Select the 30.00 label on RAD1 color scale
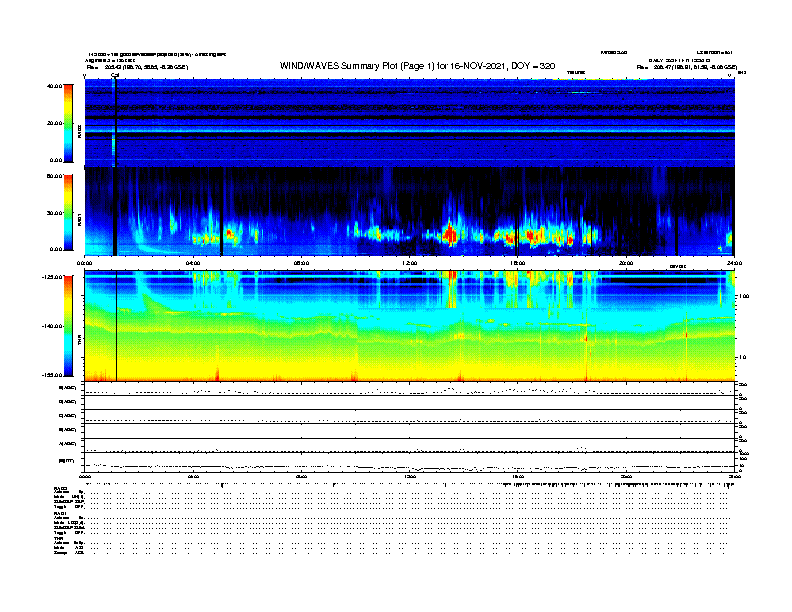The height and width of the screenshot is (612, 792). click(x=55, y=213)
